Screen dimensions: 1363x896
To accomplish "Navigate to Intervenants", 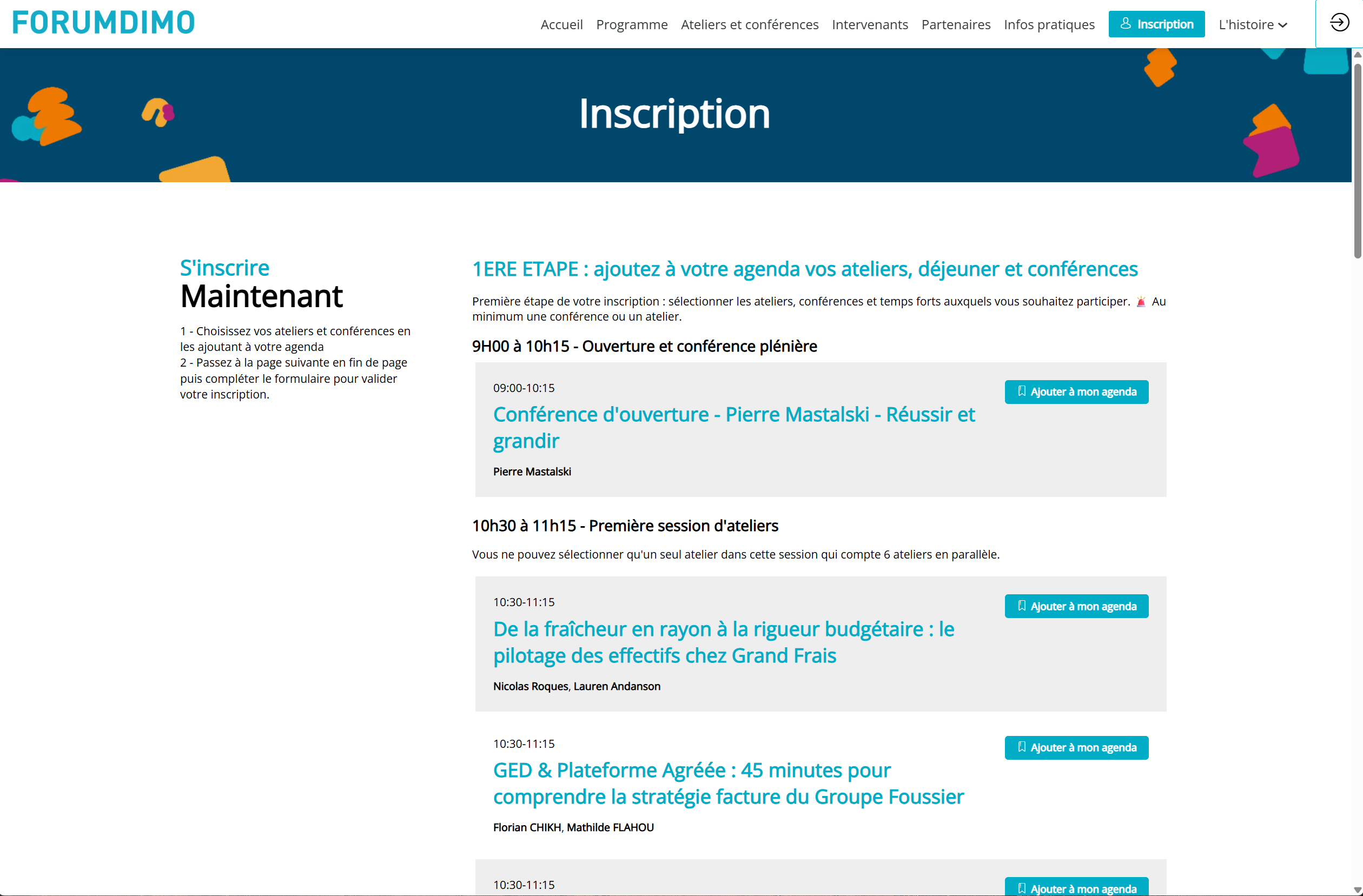I will click(869, 25).
